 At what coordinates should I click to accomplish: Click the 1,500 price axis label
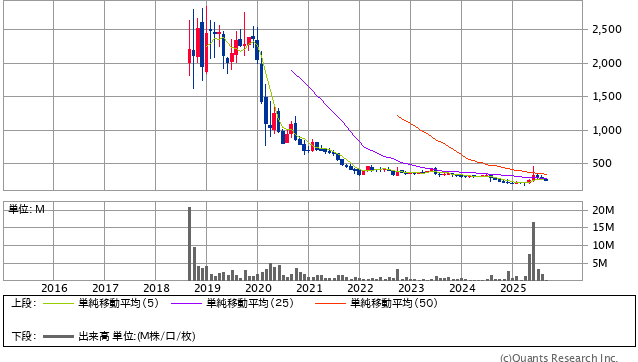(607, 97)
